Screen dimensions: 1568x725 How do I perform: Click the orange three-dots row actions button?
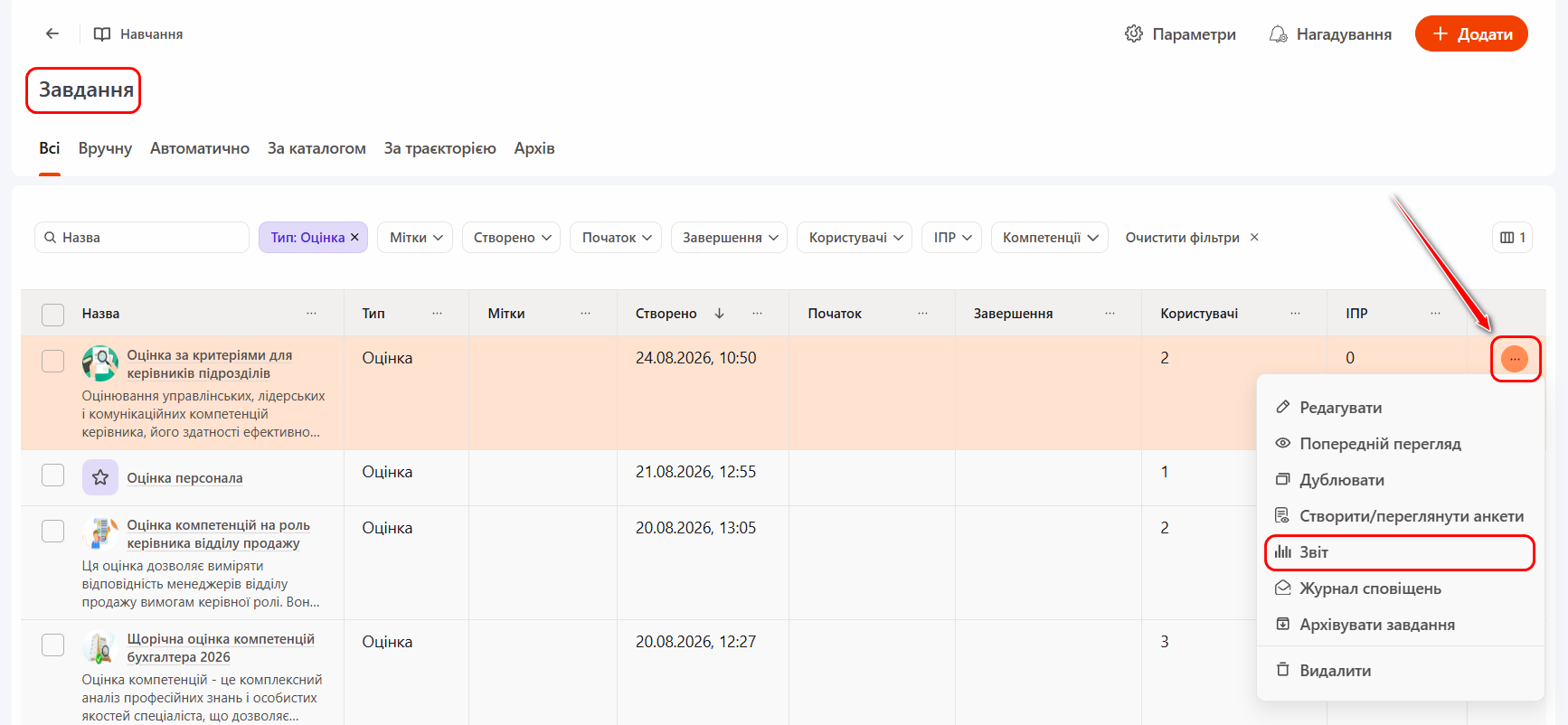tap(1514, 359)
